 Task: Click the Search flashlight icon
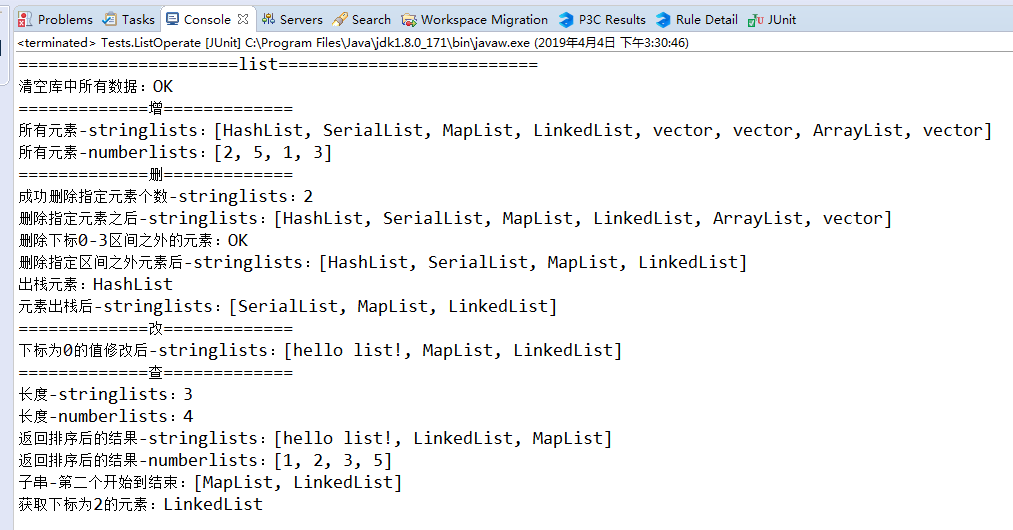click(340, 19)
